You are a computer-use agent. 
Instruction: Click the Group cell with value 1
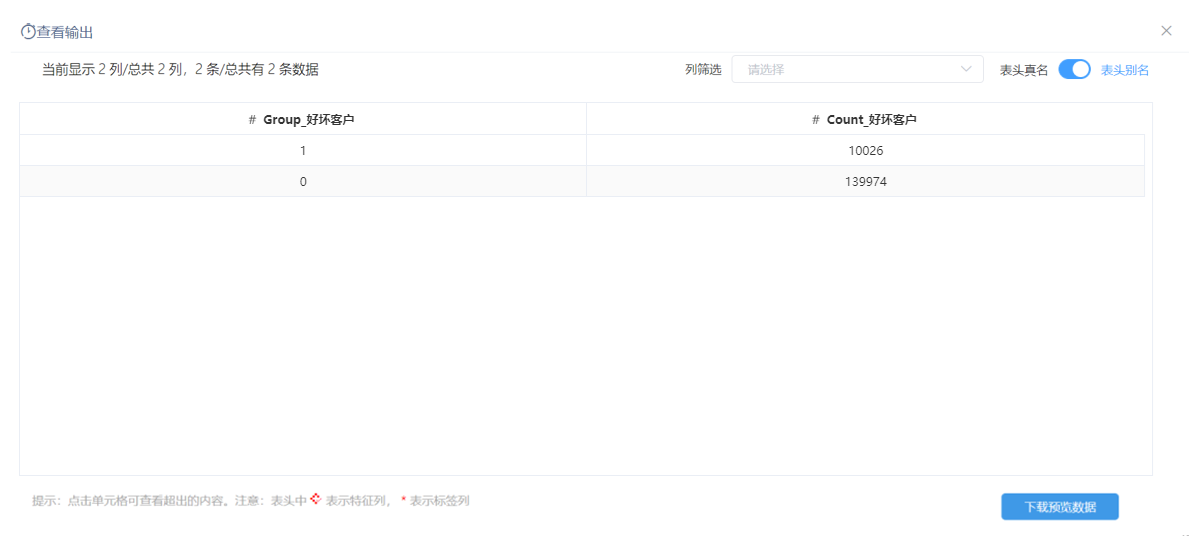pos(303,151)
